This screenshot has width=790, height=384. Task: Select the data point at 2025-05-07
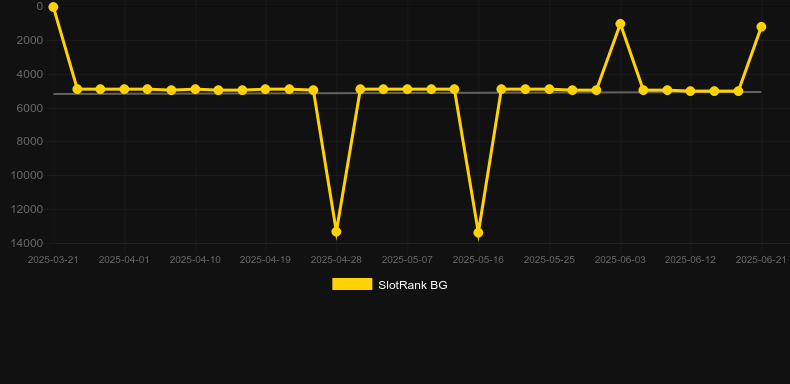coord(407,89)
